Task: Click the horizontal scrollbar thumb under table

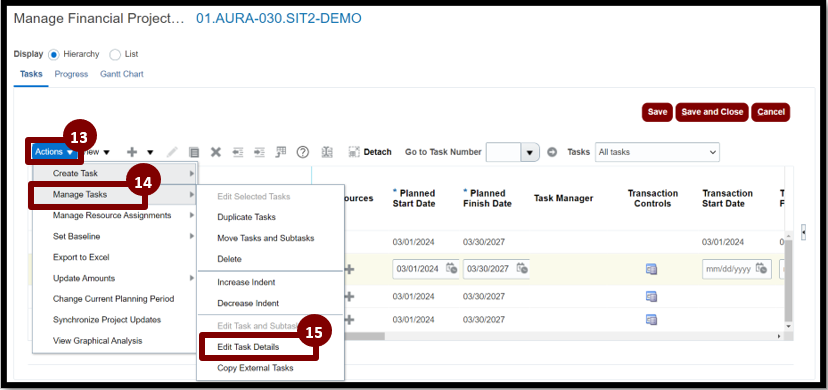Action: coord(365,336)
